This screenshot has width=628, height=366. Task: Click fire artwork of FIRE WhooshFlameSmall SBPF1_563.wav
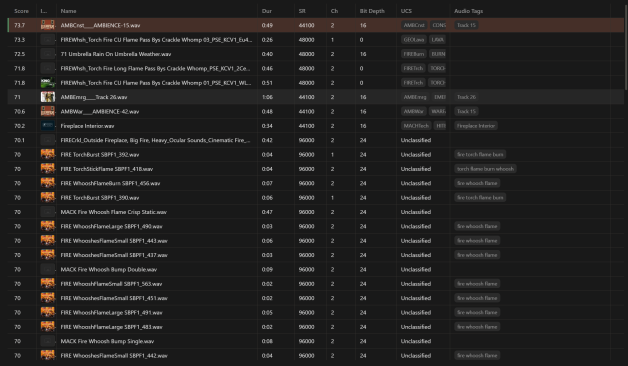[x=48, y=284]
